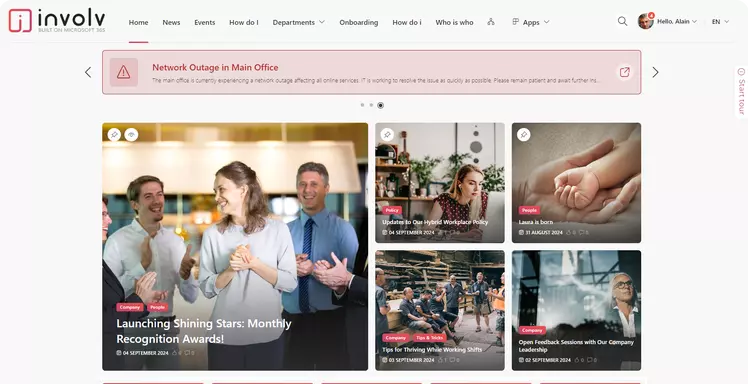Click the Policy tag on Hybrid Workplace card

tap(392, 210)
